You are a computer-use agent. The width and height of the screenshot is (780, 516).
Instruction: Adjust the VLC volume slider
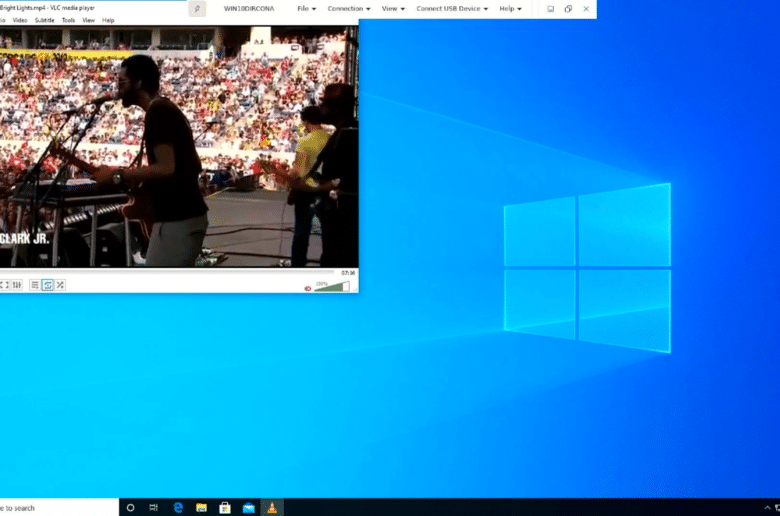click(332, 286)
